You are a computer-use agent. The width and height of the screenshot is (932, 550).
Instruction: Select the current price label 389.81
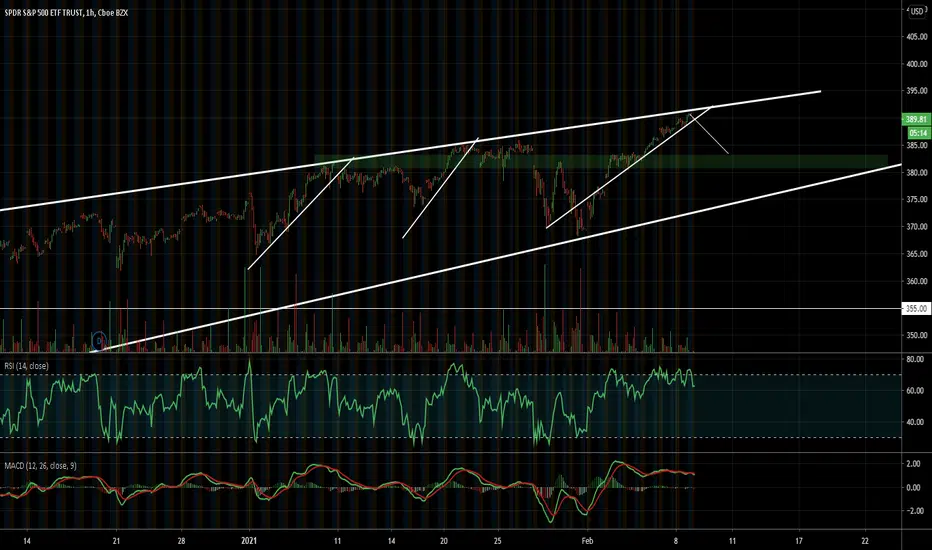(917, 120)
